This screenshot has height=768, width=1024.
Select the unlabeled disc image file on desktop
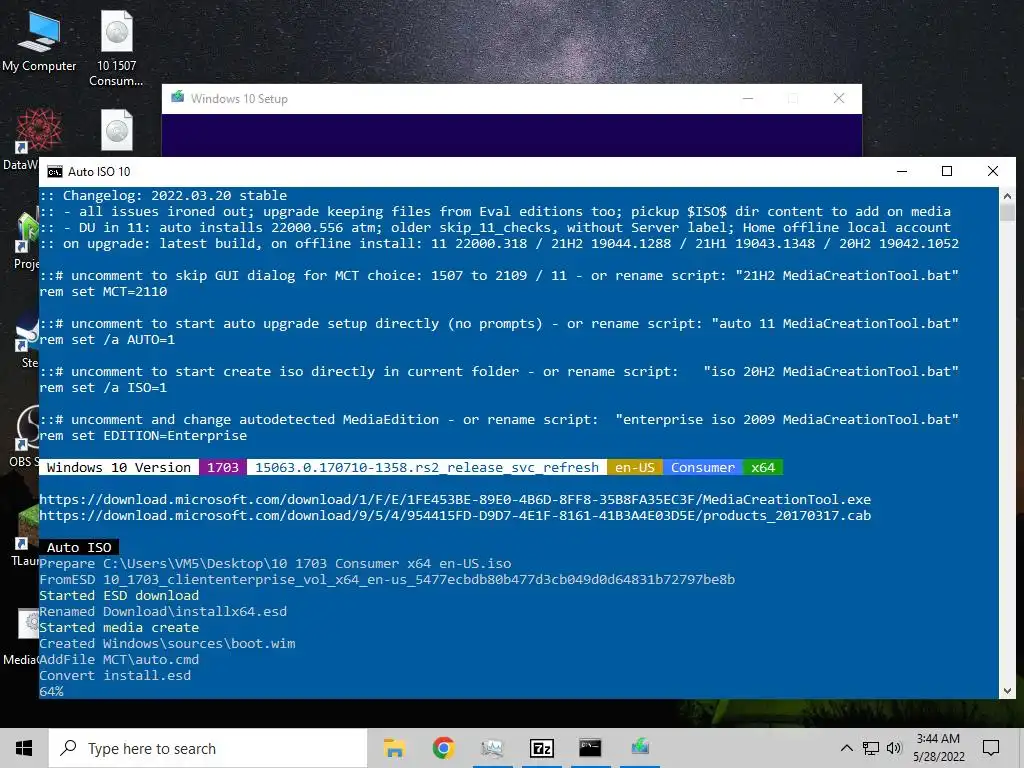tap(117, 130)
